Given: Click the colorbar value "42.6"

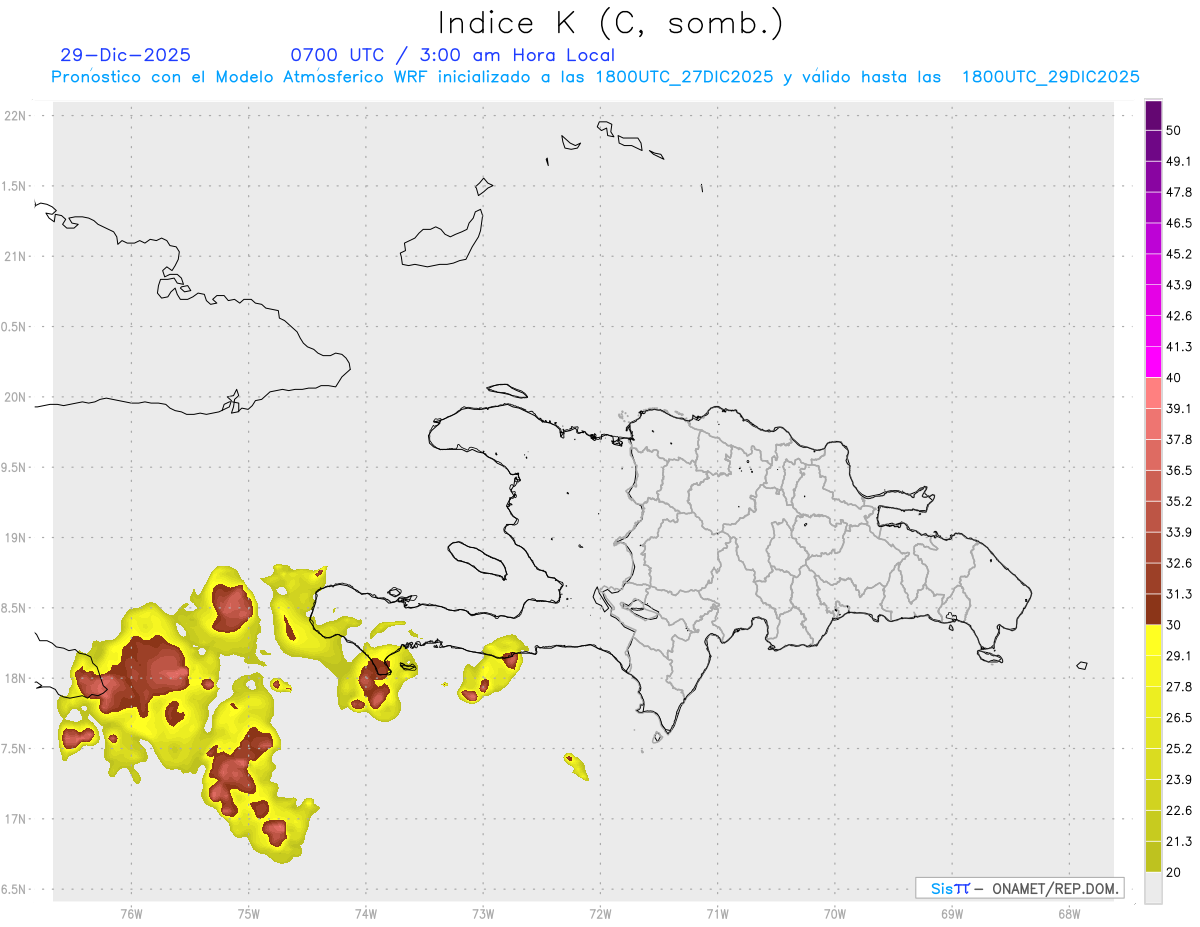Looking at the screenshot, I should [x=1179, y=316].
